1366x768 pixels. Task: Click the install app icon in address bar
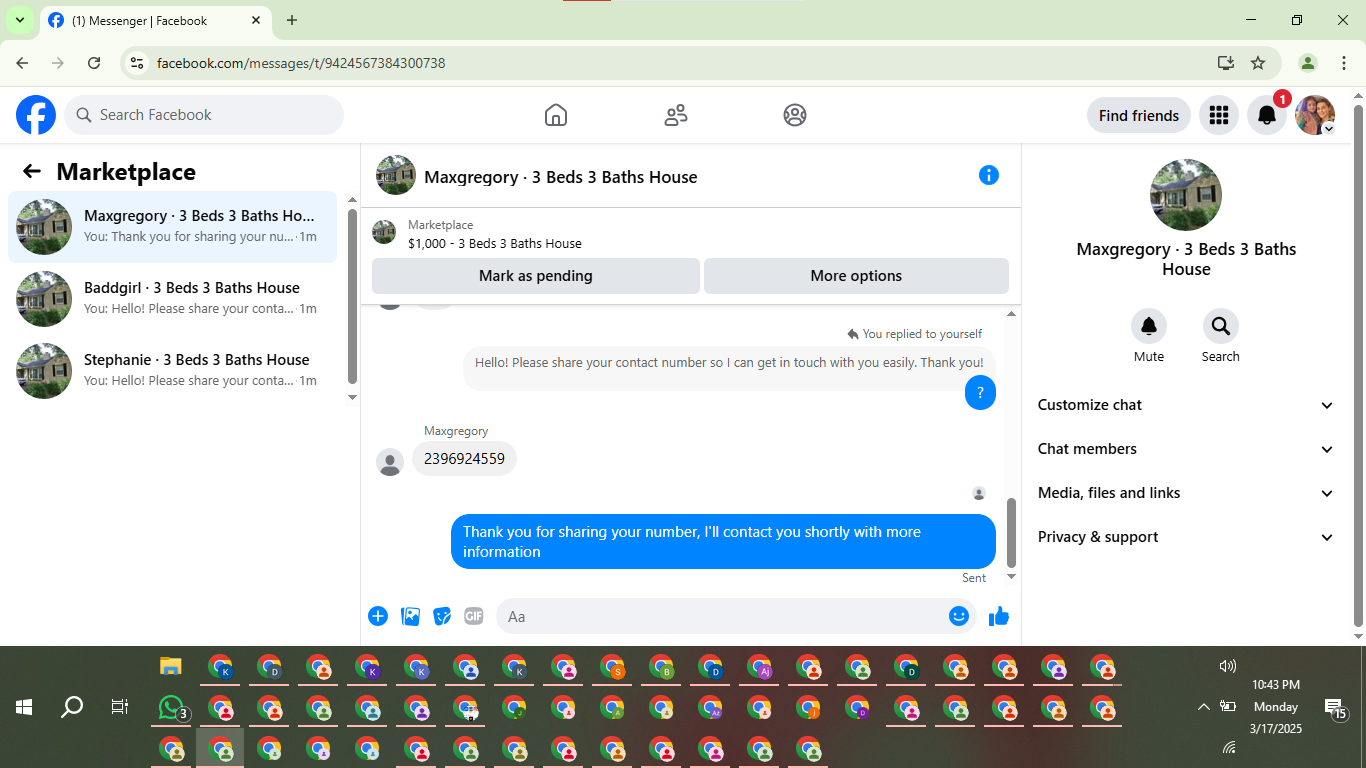pyautogui.click(x=1226, y=63)
